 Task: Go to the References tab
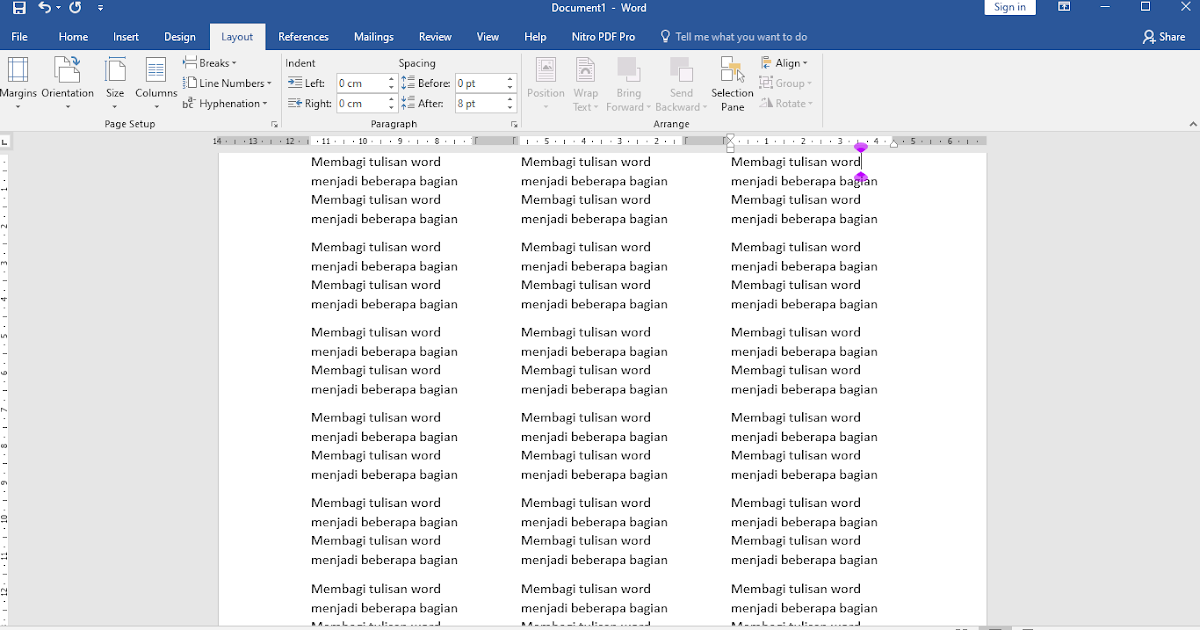click(x=303, y=37)
